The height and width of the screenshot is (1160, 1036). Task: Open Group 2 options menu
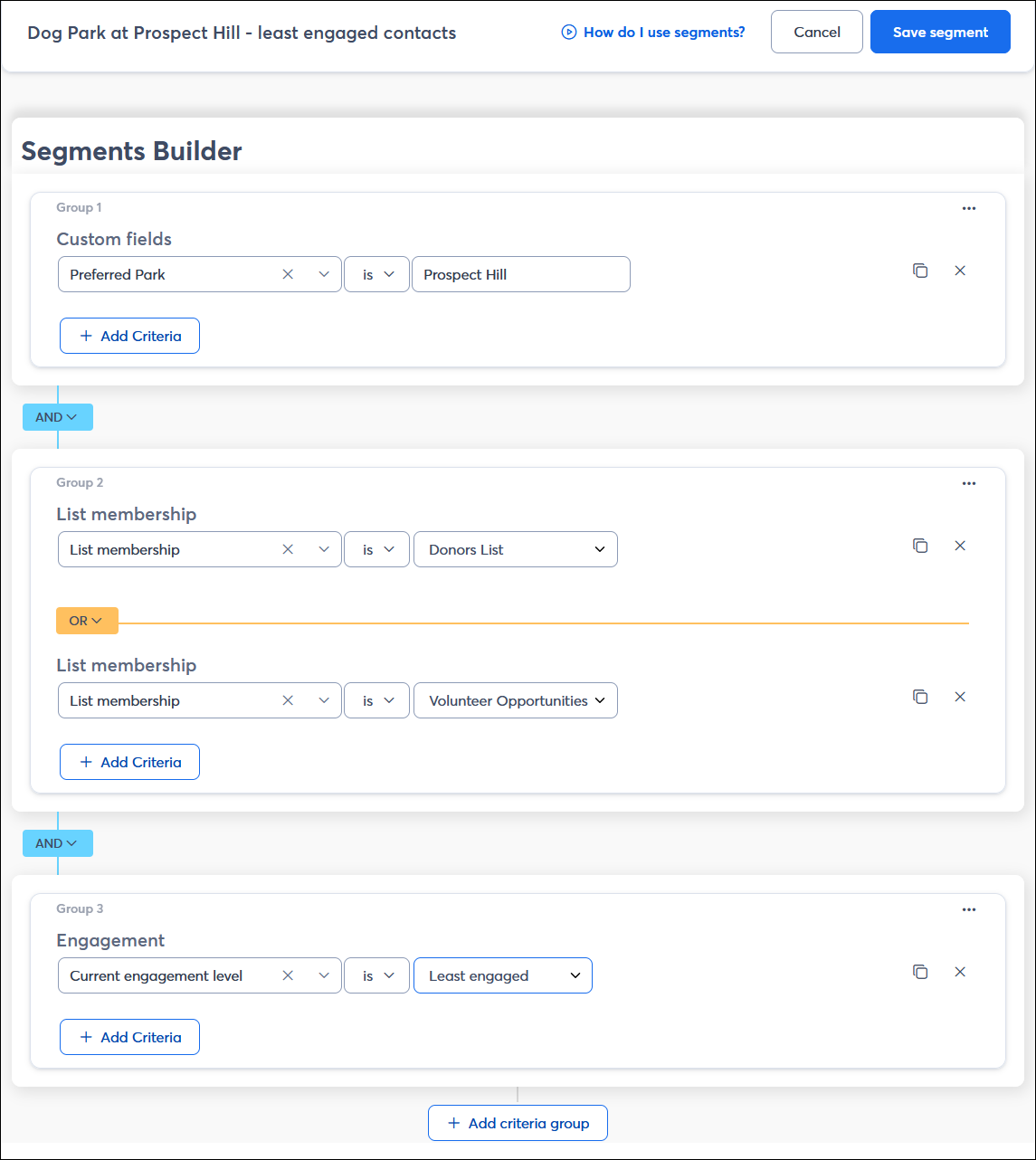pos(969,483)
